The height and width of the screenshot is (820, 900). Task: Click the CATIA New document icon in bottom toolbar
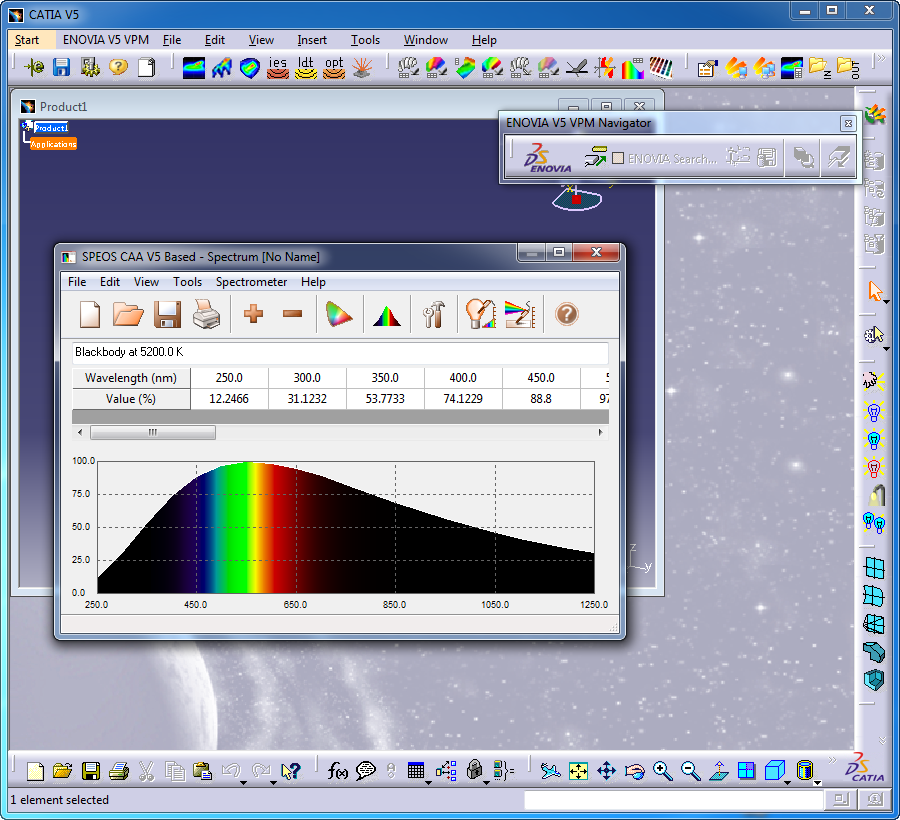(35, 771)
